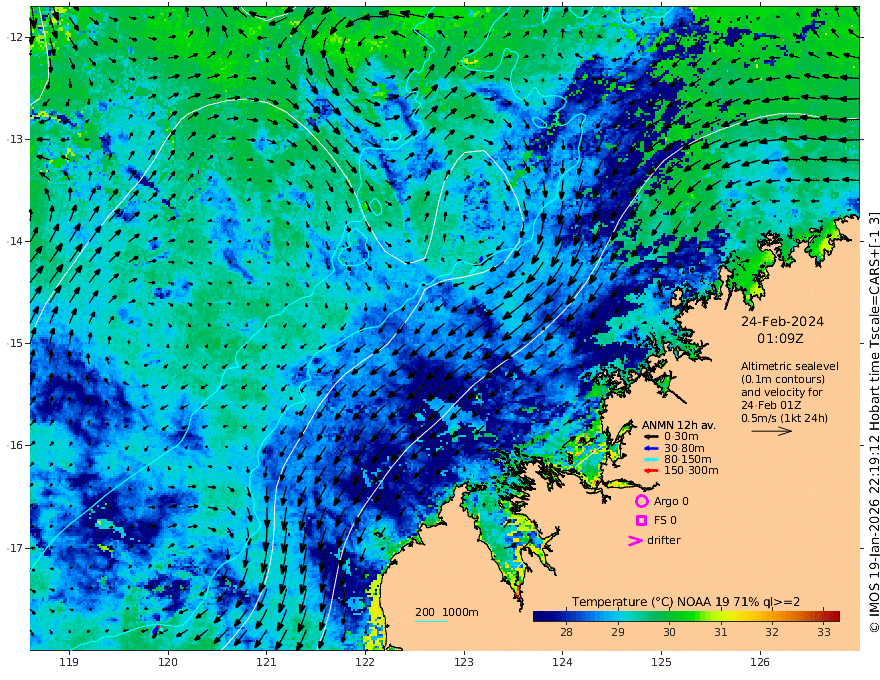Click the longitude axis label '121'
This screenshot has width=880, height=680.
(267, 663)
